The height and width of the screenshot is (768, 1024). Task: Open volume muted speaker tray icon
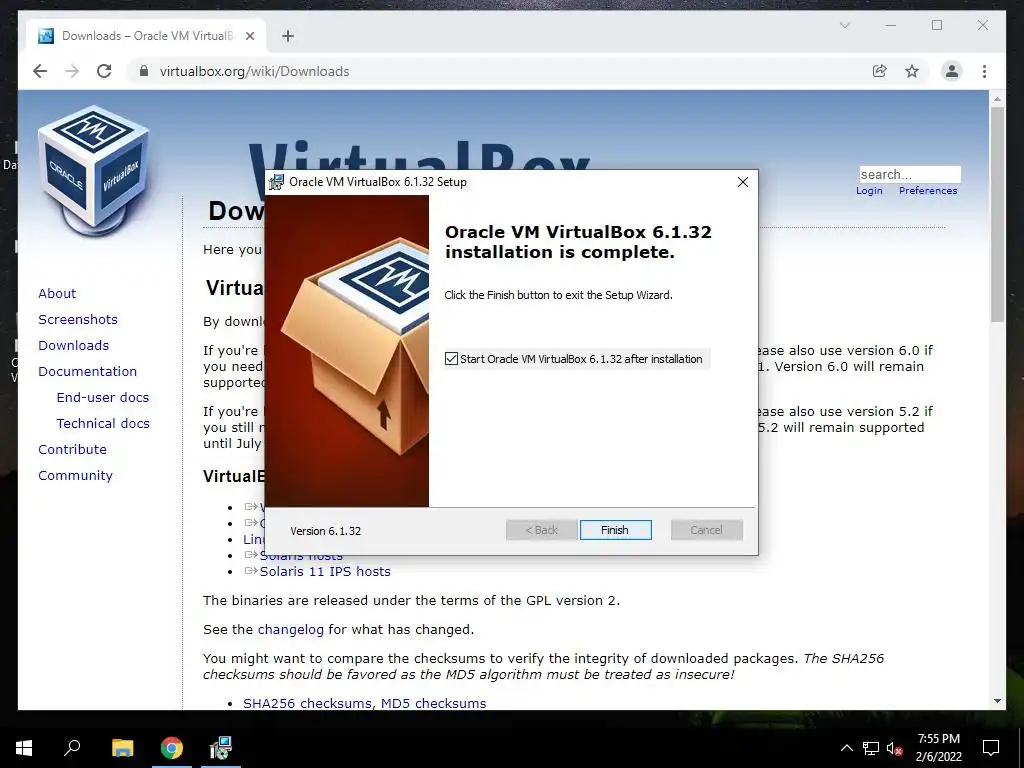click(x=894, y=748)
